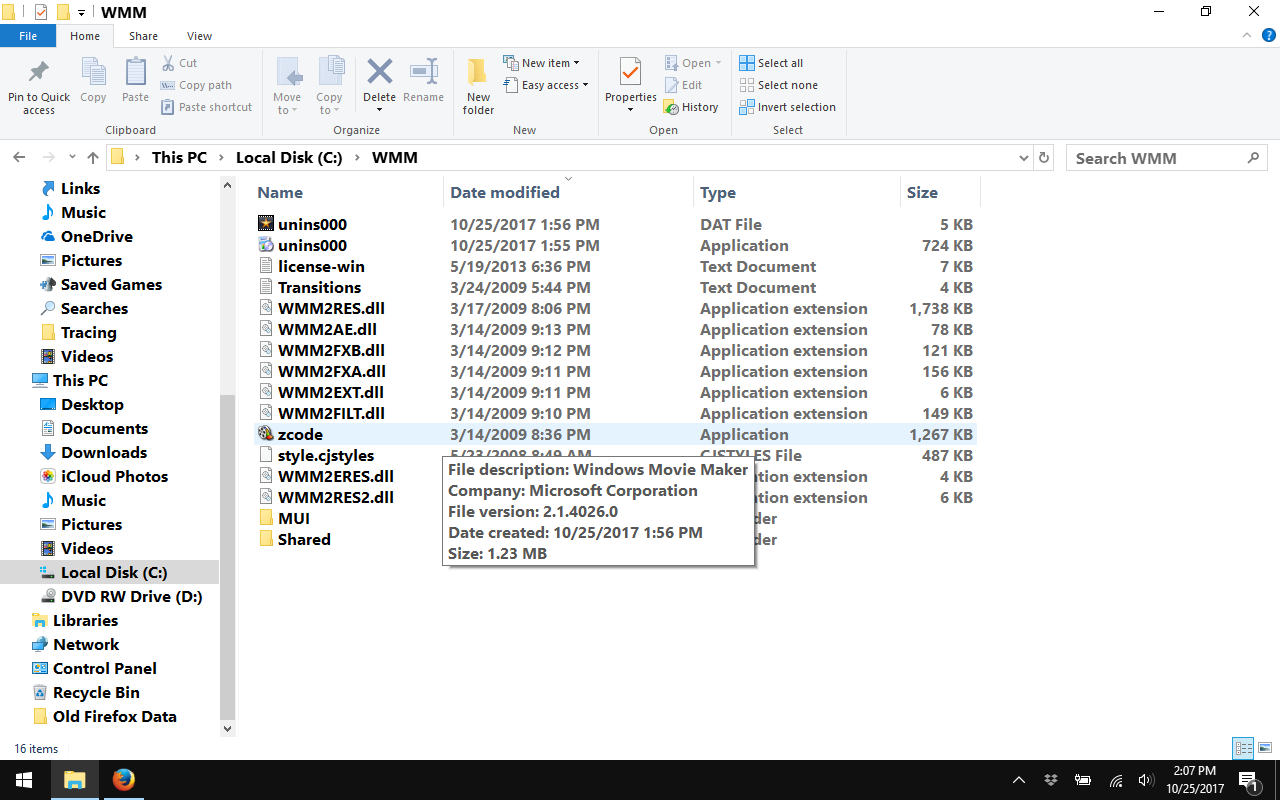Go up one folder level with the arrow
This screenshot has width=1280, height=800.
click(x=93, y=158)
